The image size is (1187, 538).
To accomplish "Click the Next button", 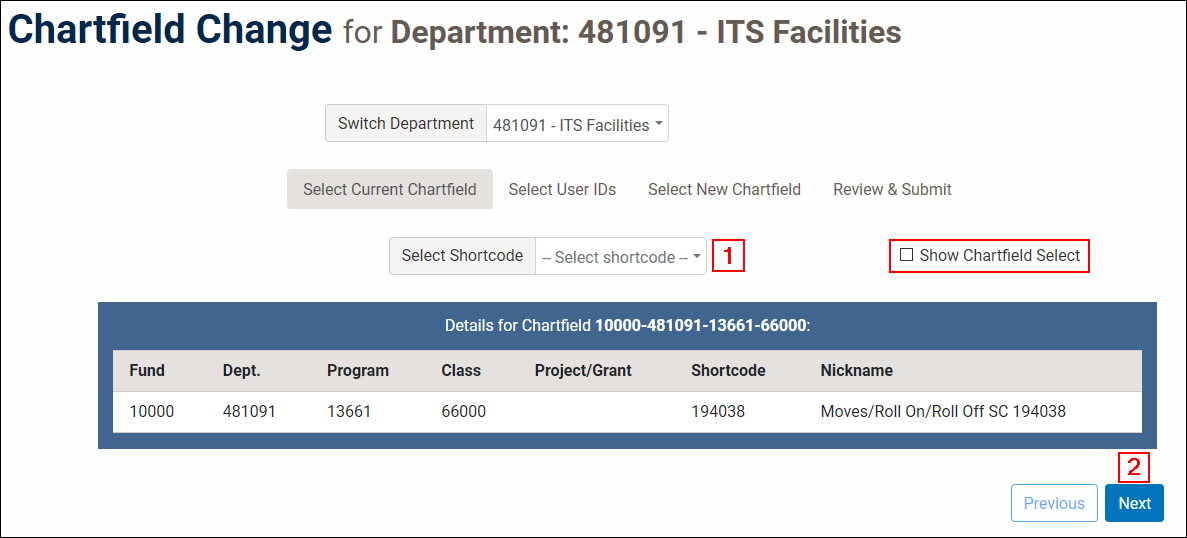I will 1134,503.
